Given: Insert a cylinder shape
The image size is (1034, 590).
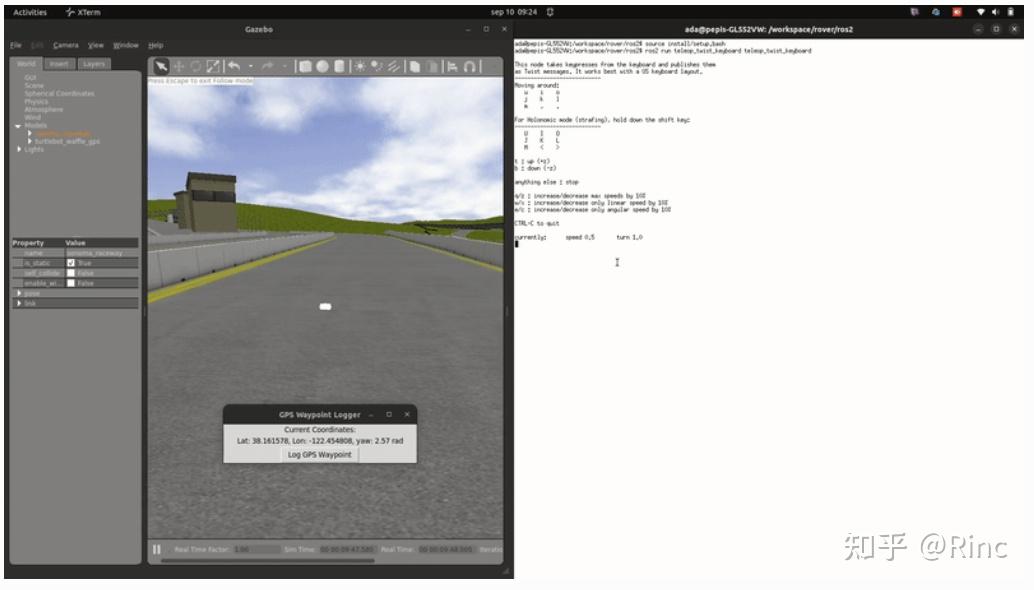Looking at the screenshot, I should click(339, 66).
